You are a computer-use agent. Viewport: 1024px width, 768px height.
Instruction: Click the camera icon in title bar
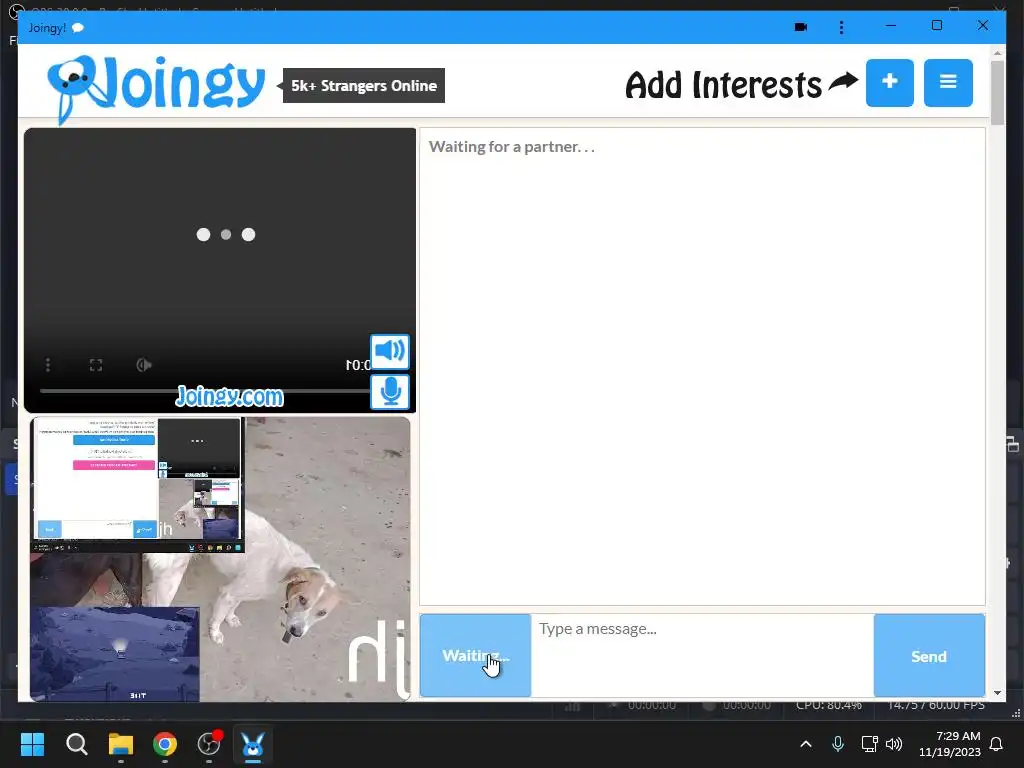coord(801,27)
